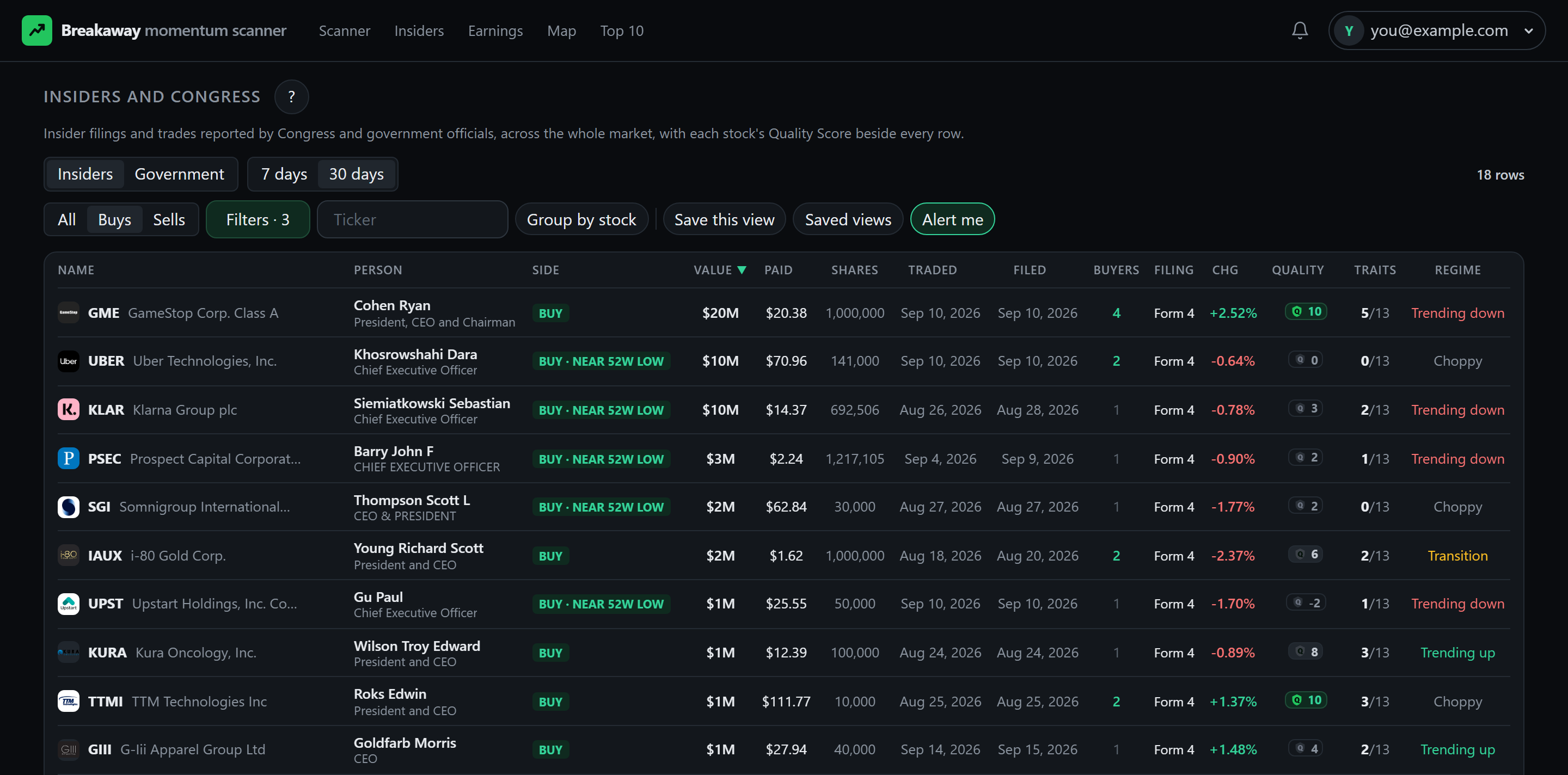Sort by the SHARES column header

pos(855,270)
